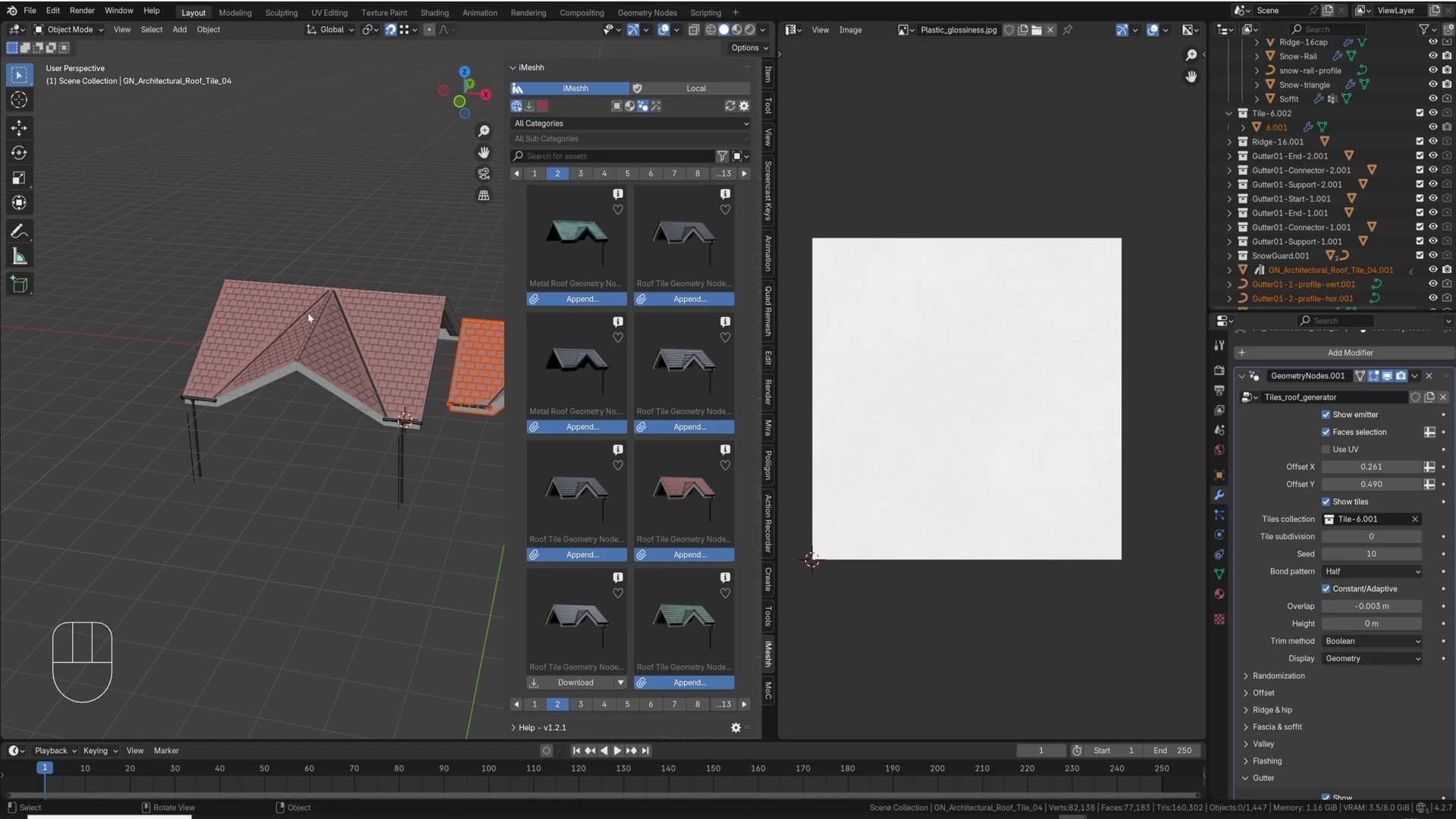Image resolution: width=1456 pixels, height=819 pixels.
Task: Open the Material properties tab icon
Action: [x=1219, y=594]
